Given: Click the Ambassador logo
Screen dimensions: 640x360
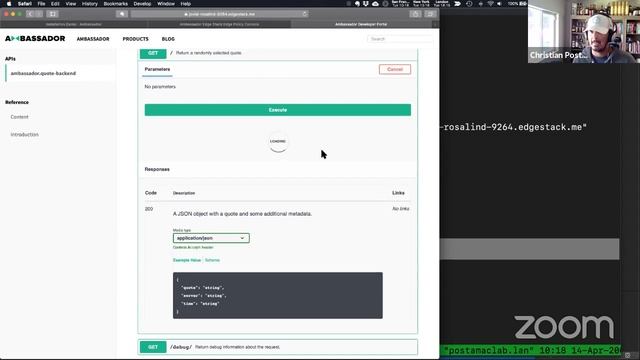Looking at the screenshot, I should click(x=35, y=38).
